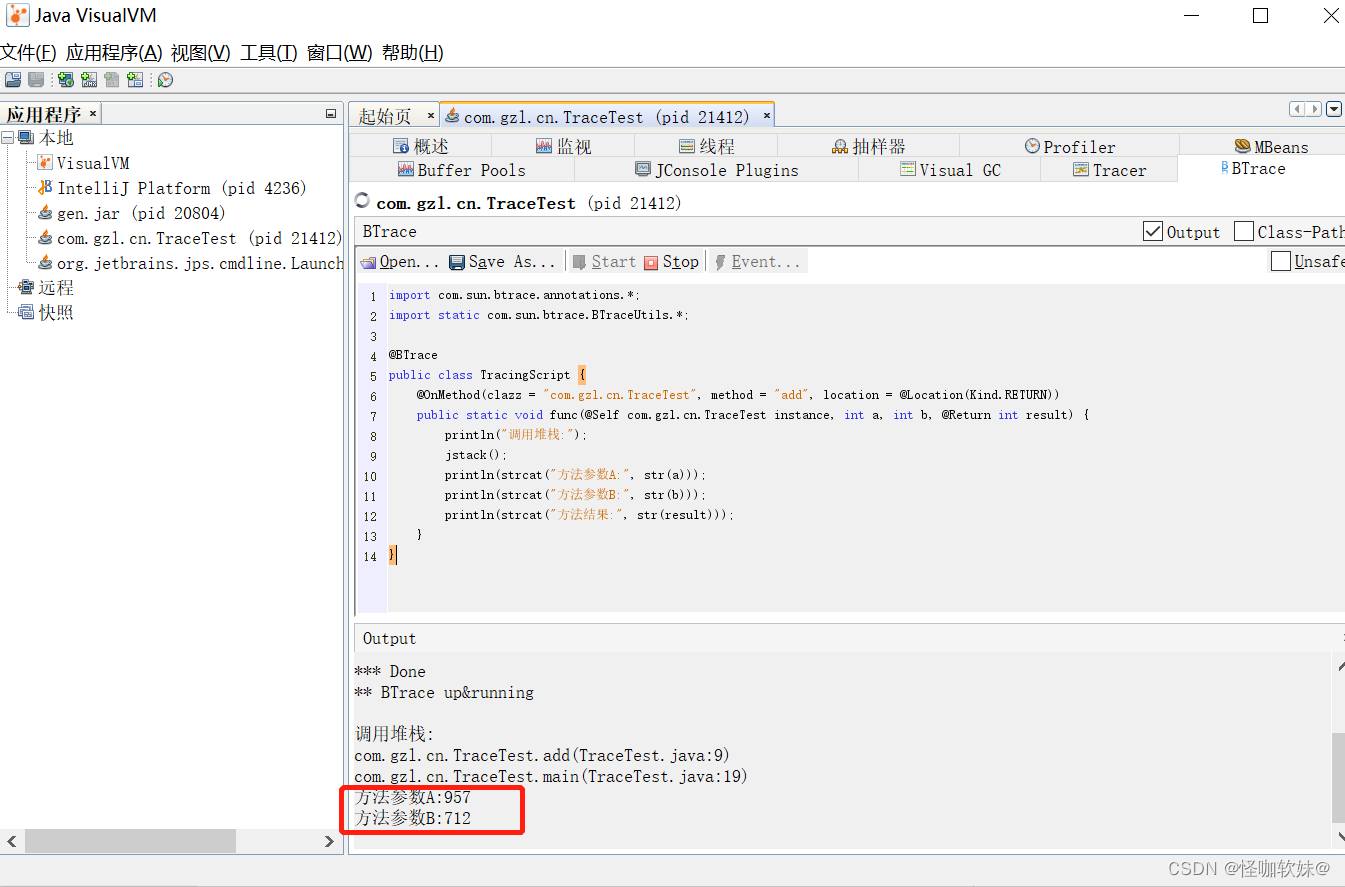This screenshot has width=1345, height=887.
Task: Open the 视图(V) menu
Action: (201, 53)
